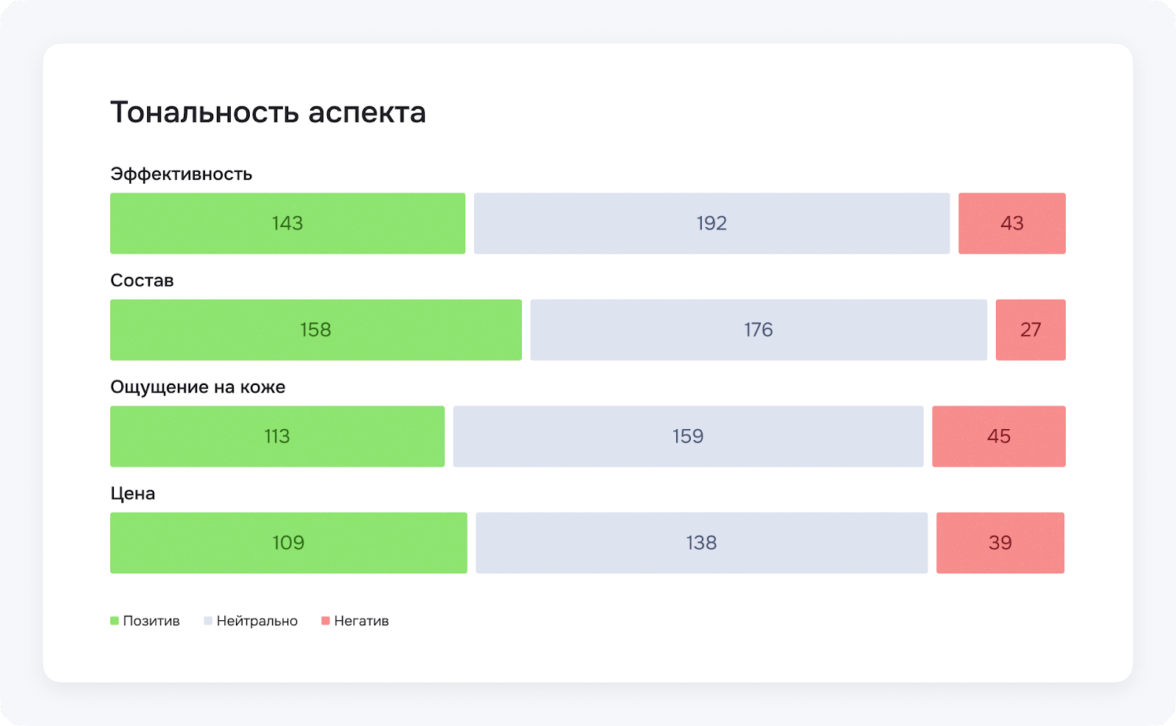The height and width of the screenshot is (726, 1176).
Task: Toggle the Негатив legend label
Action: tap(361, 621)
